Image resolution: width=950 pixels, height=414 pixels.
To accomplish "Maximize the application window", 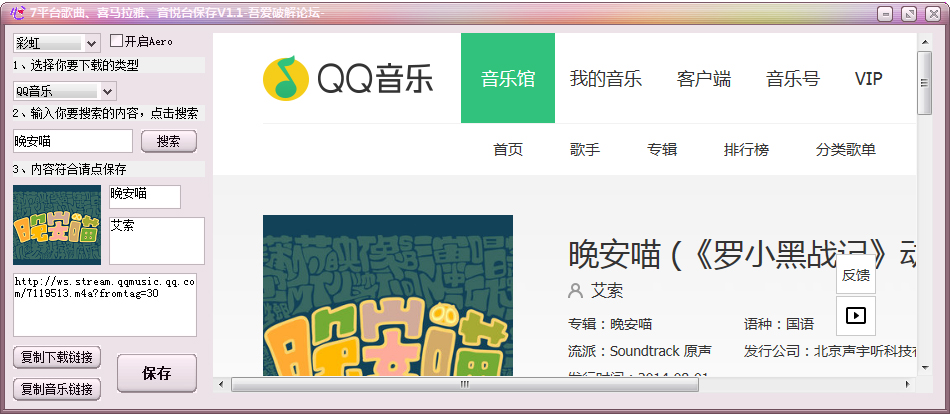I will pos(909,15).
